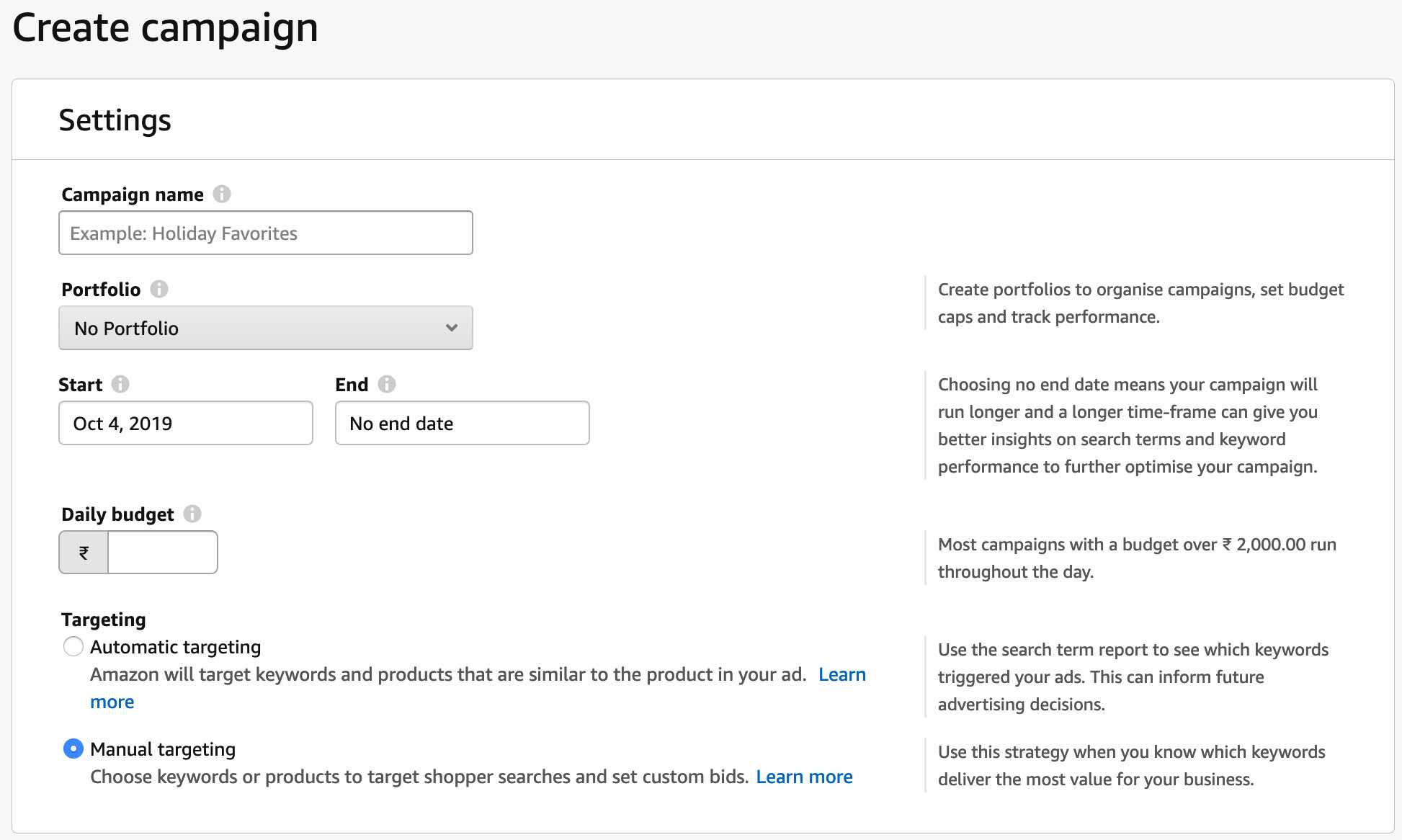Image resolution: width=1402 pixels, height=840 pixels.
Task: Open Learn more link for Automatic targeting
Action: coord(841,674)
